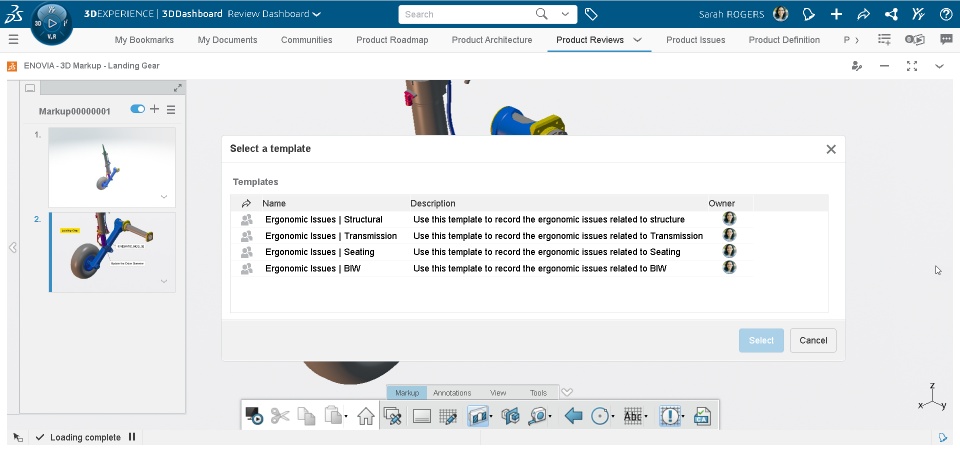Open the chat messages icon
This screenshot has height=451, width=960.
(946, 40)
